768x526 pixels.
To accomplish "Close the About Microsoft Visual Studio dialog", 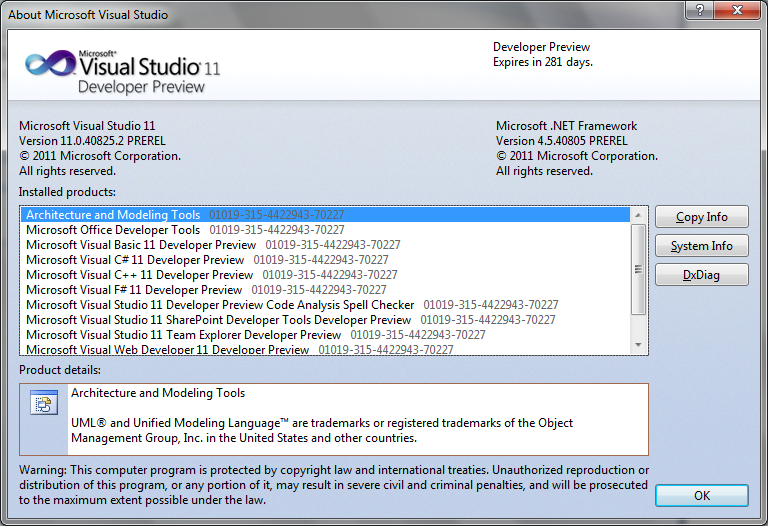I will click(x=737, y=10).
